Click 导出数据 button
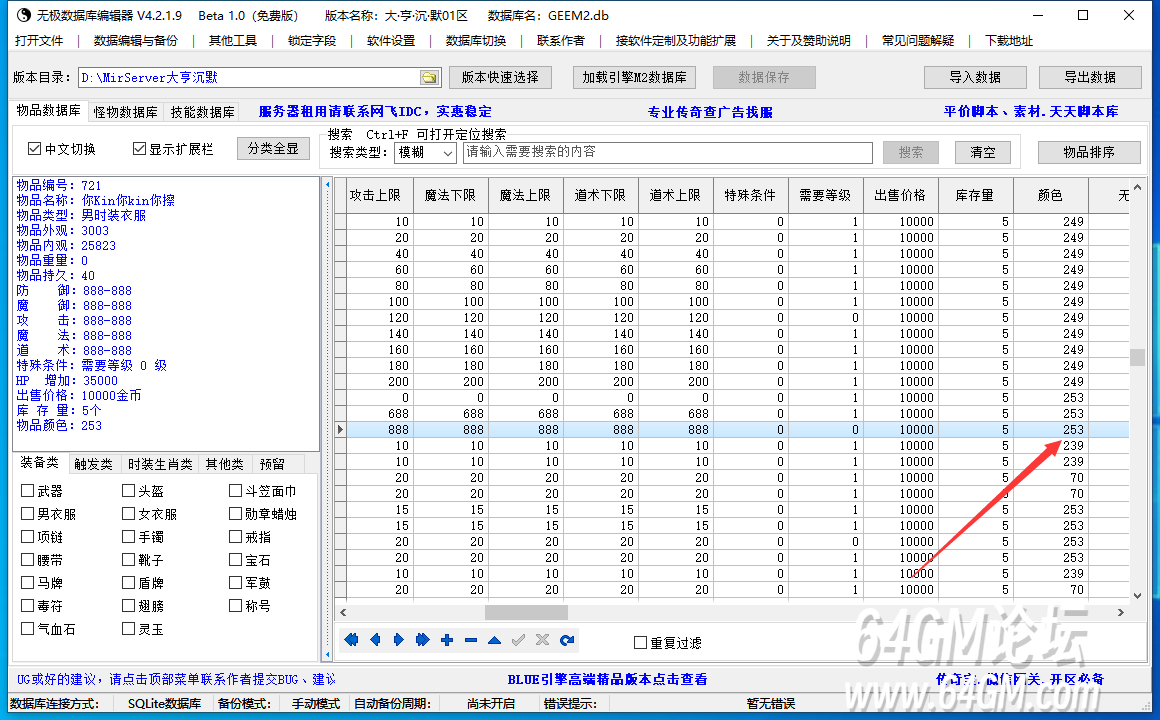The image size is (1160, 720). pyautogui.click(x=1090, y=78)
